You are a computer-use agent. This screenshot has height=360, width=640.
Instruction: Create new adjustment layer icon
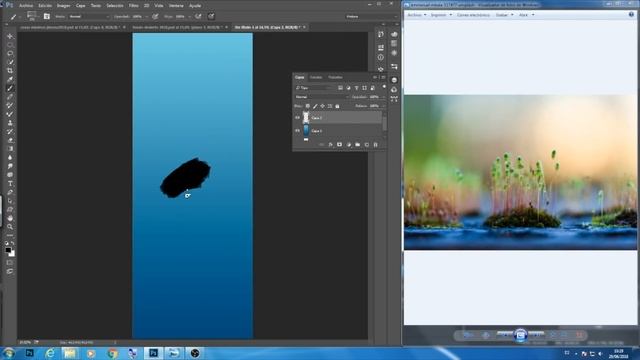[x=349, y=144]
